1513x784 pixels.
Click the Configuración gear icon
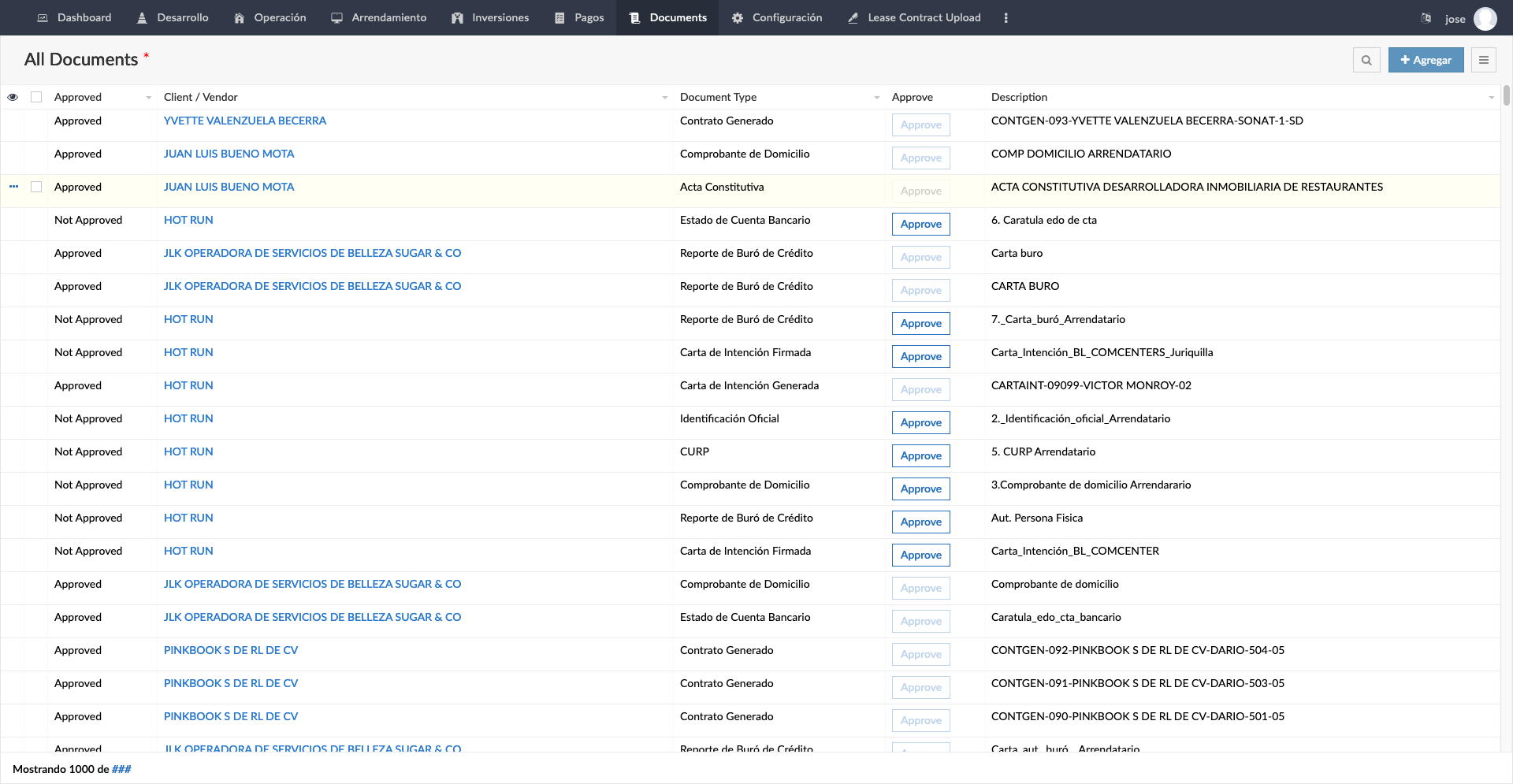(x=738, y=17)
